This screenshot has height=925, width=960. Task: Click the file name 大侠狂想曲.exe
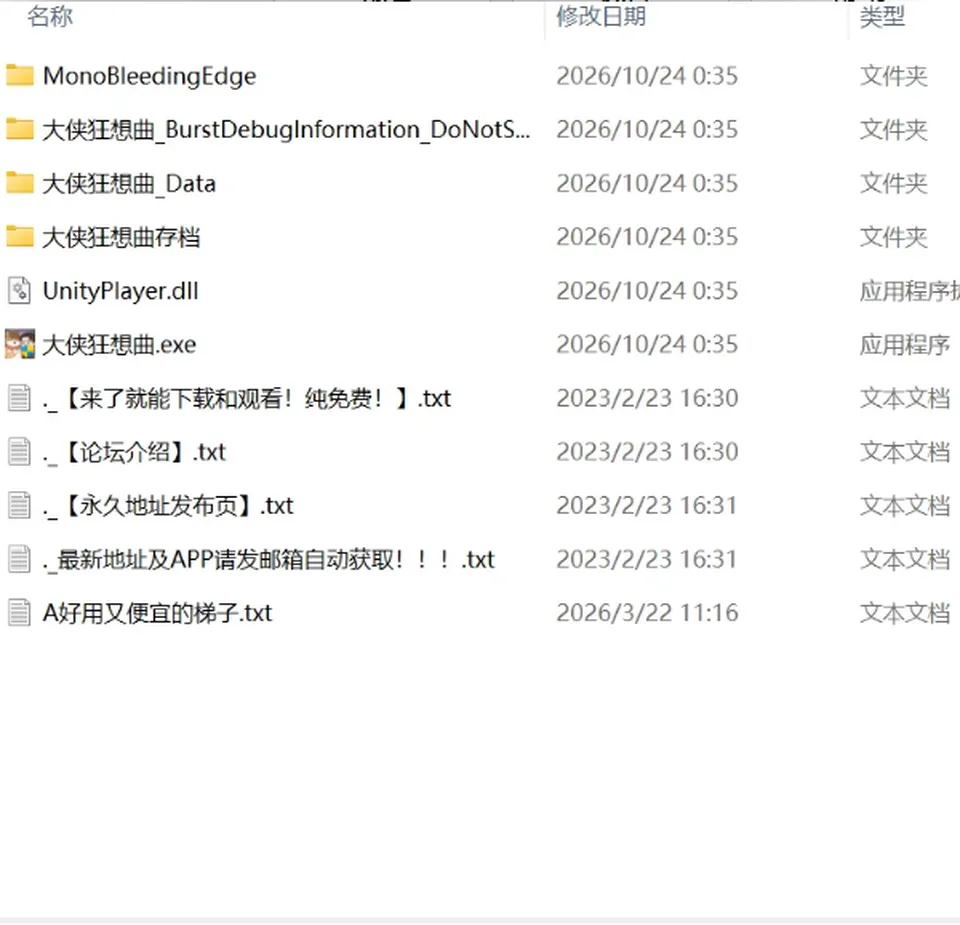click(x=119, y=345)
